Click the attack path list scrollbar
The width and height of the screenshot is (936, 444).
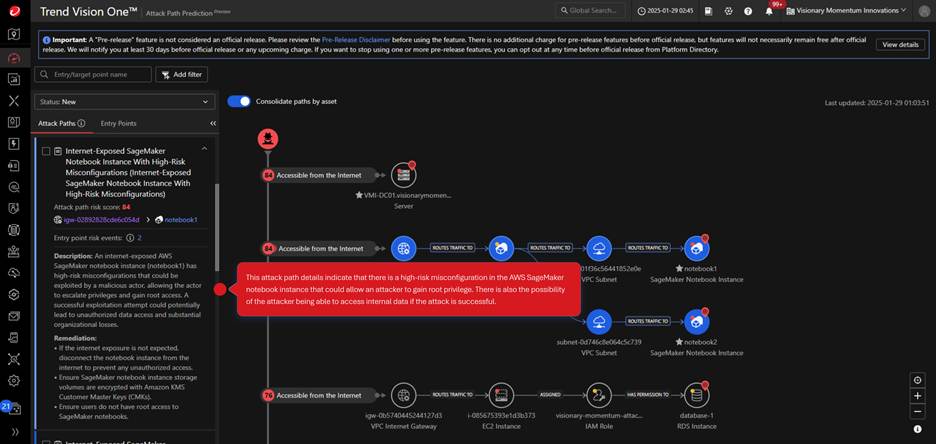217,227
